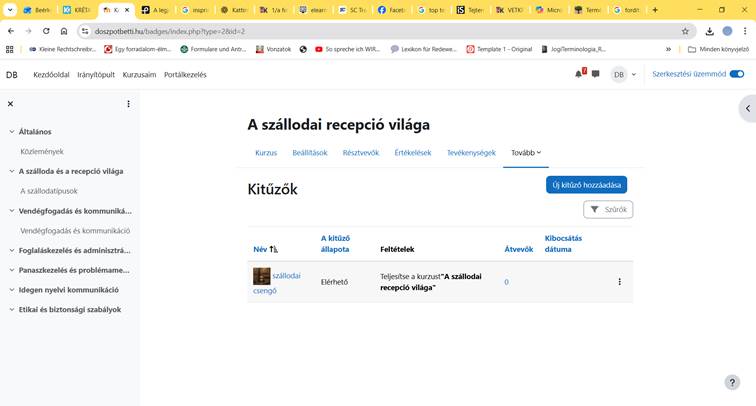Open the DB user menu dropdown
The image size is (756, 406).
click(x=624, y=74)
